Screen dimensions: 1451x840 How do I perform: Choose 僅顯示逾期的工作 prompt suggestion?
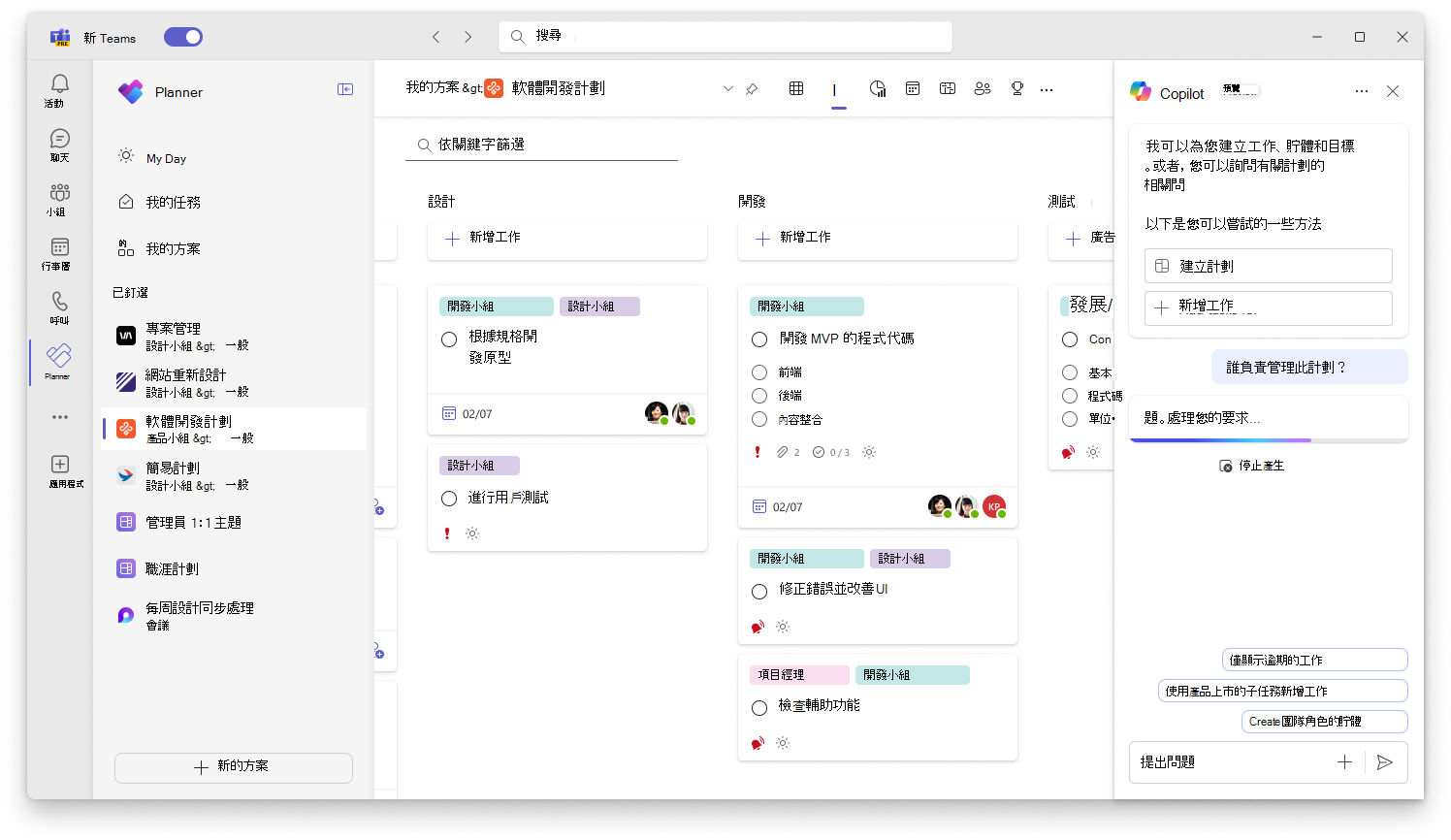pyautogui.click(x=1315, y=660)
